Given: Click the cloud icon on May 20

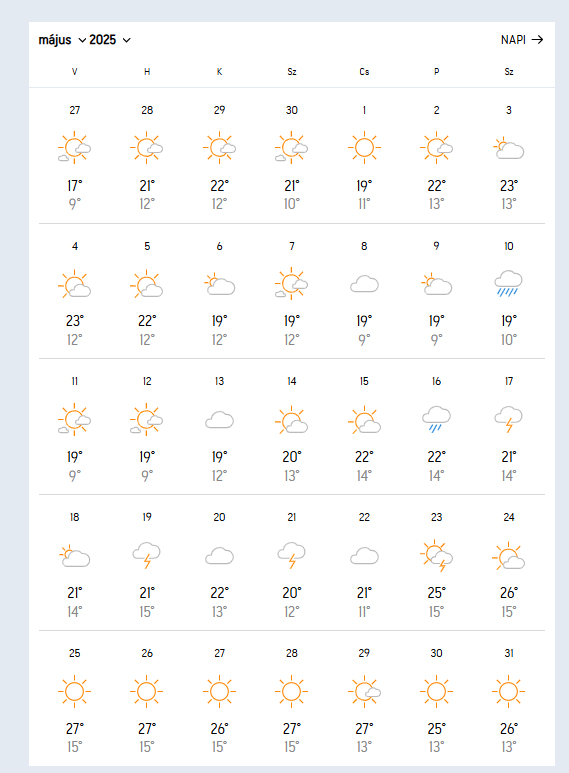Looking at the screenshot, I should click(219, 556).
